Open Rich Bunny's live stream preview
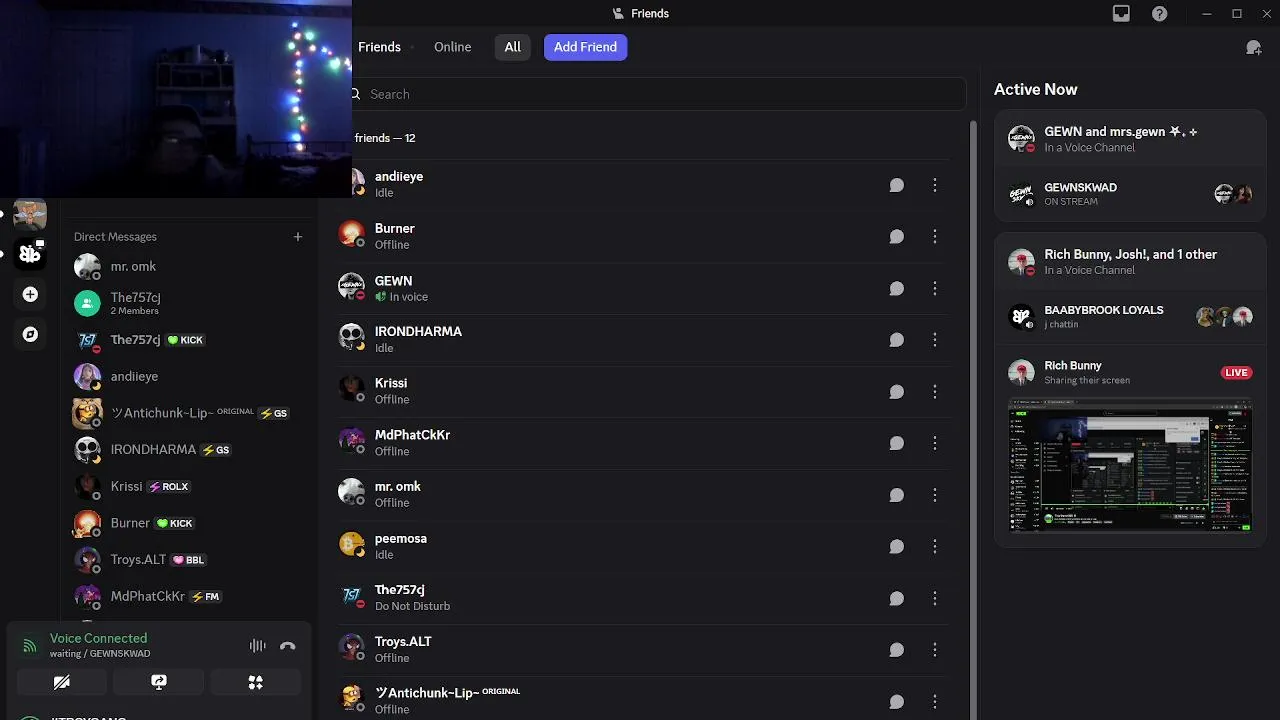This screenshot has height=720, width=1280. [x=1130, y=465]
